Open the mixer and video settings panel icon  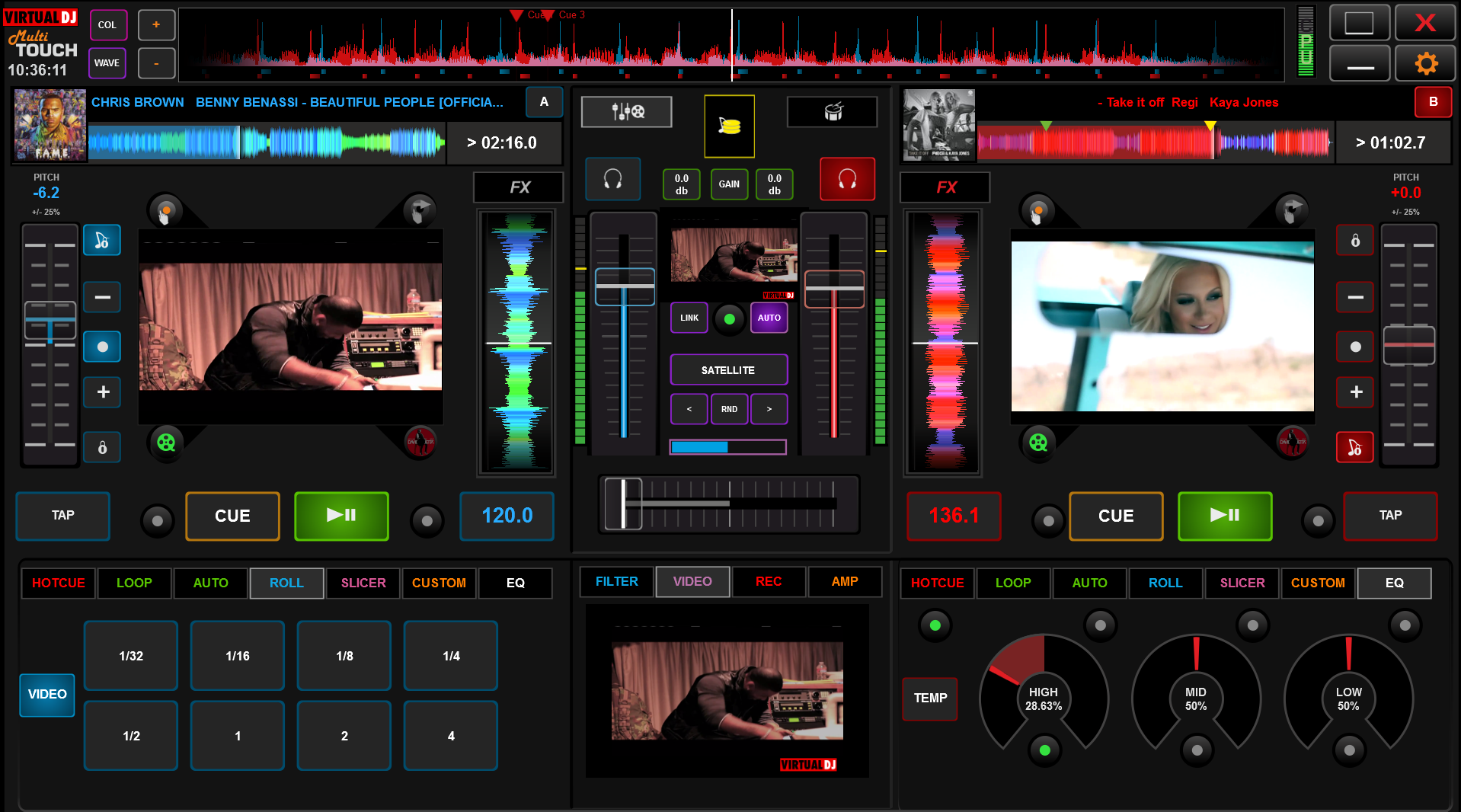[626, 112]
